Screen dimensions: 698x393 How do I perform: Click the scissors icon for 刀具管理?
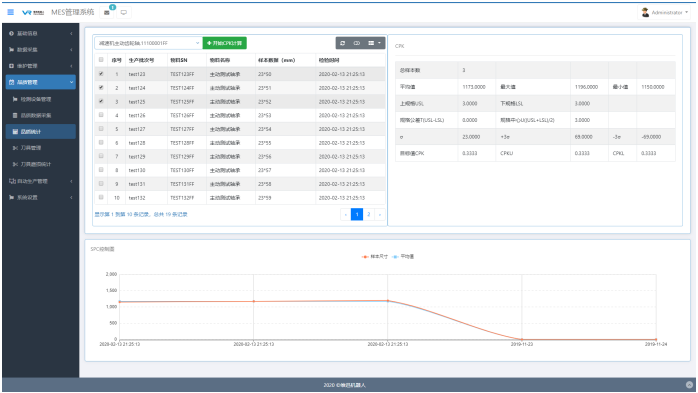coord(15,148)
